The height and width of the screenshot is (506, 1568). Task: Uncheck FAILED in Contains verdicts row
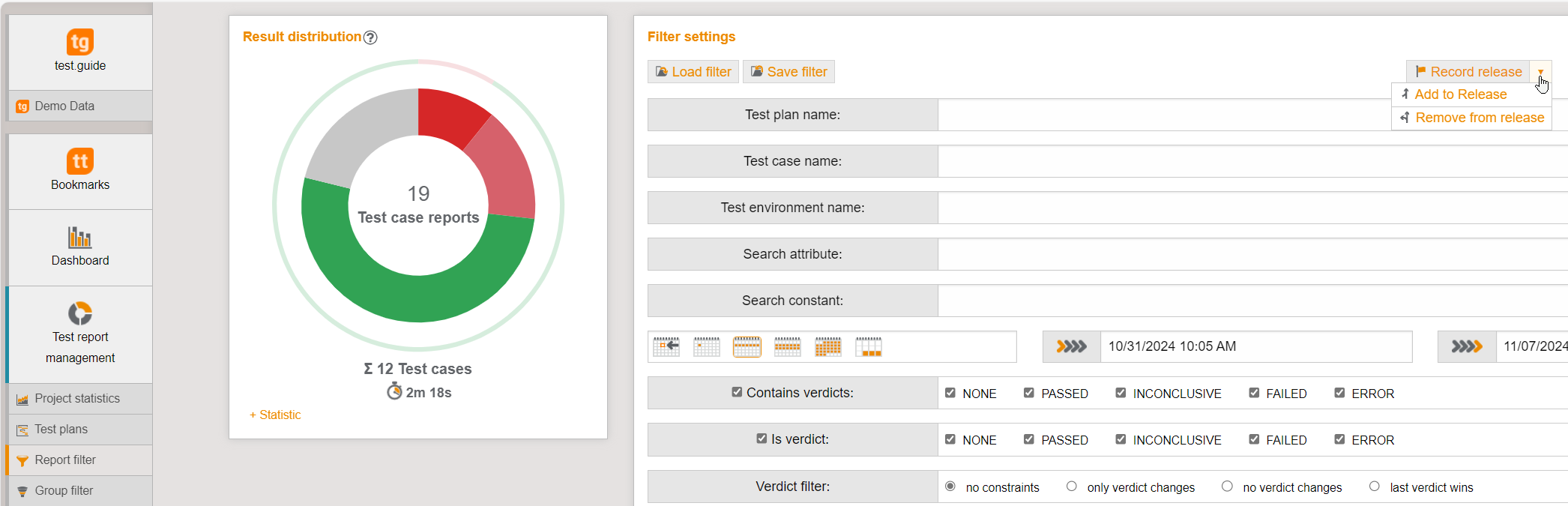point(1254,393)
